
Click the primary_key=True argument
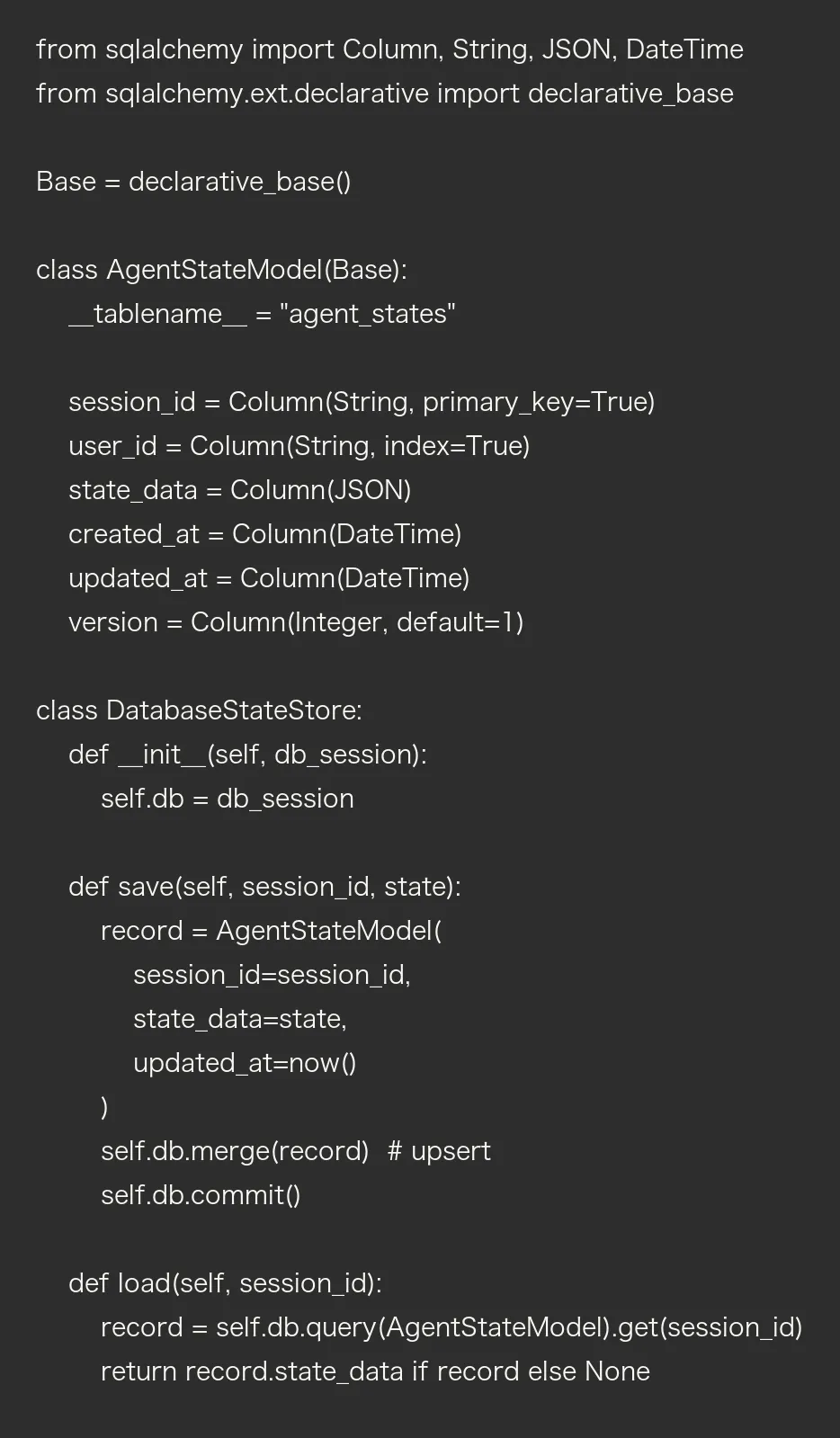(538, 402)
